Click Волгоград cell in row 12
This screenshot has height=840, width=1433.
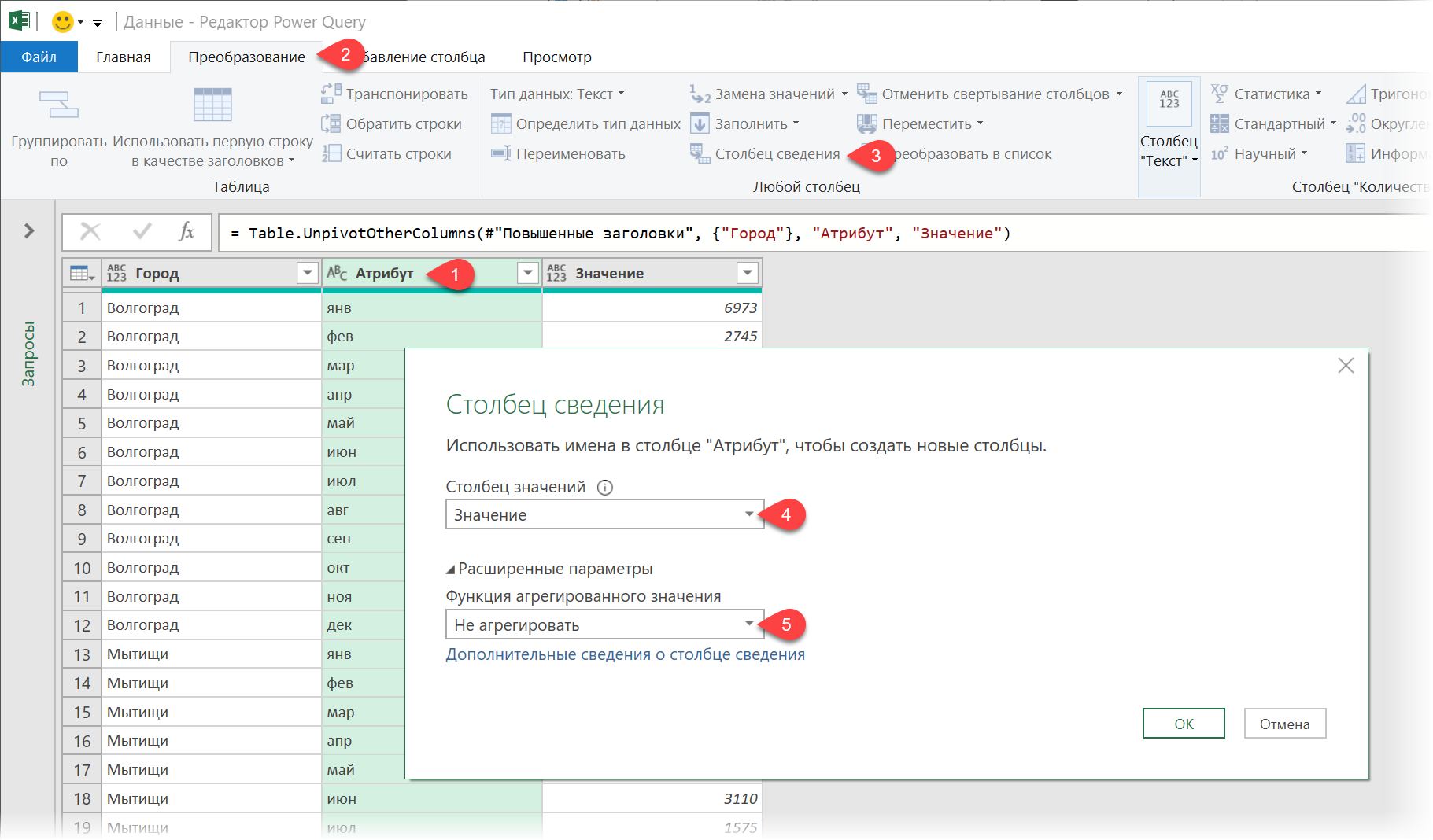coord(212,624)
